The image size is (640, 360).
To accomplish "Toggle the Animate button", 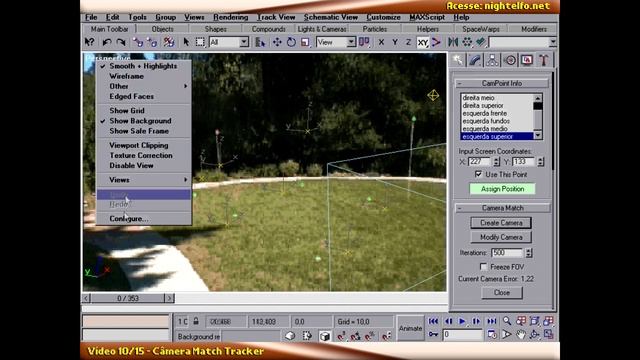I will pyautogui.click(x=411, y=329).
